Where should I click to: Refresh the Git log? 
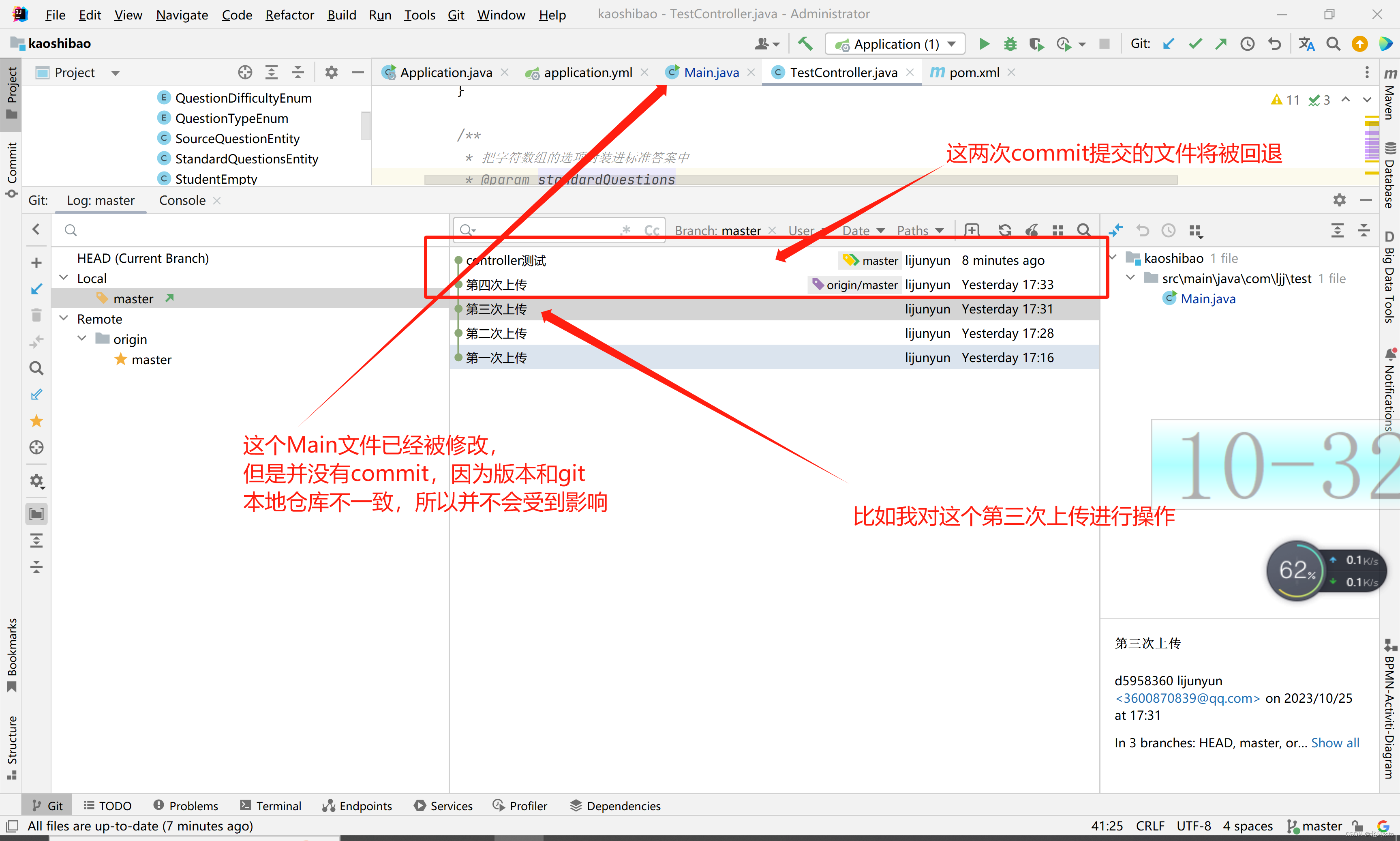click(1005, 230)
